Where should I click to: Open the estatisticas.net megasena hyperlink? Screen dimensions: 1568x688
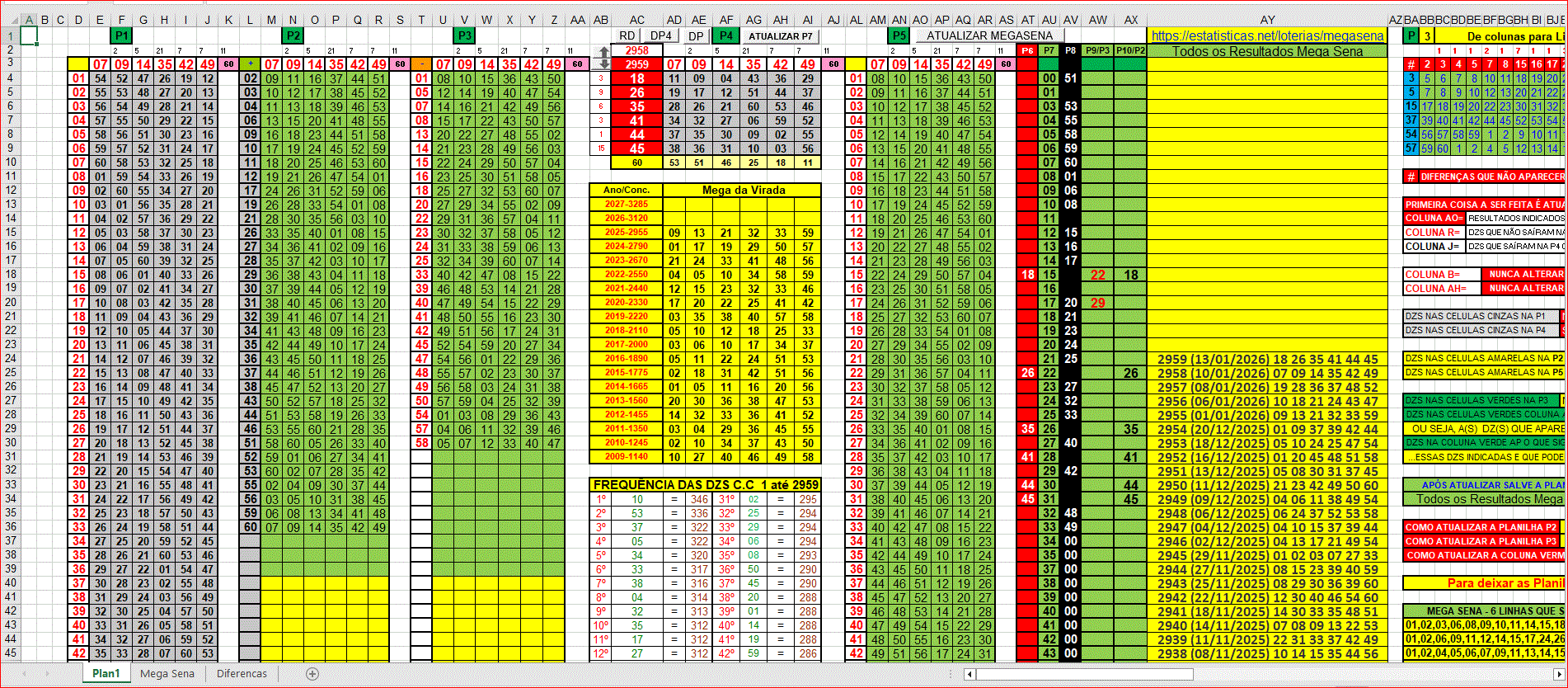pos(1267,35)
